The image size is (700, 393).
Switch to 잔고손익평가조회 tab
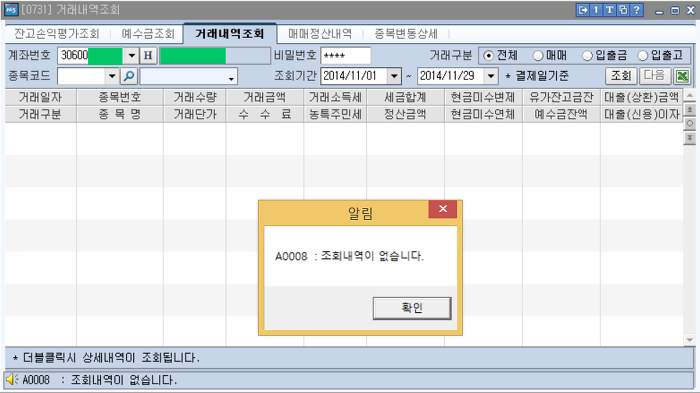(56, 34)
